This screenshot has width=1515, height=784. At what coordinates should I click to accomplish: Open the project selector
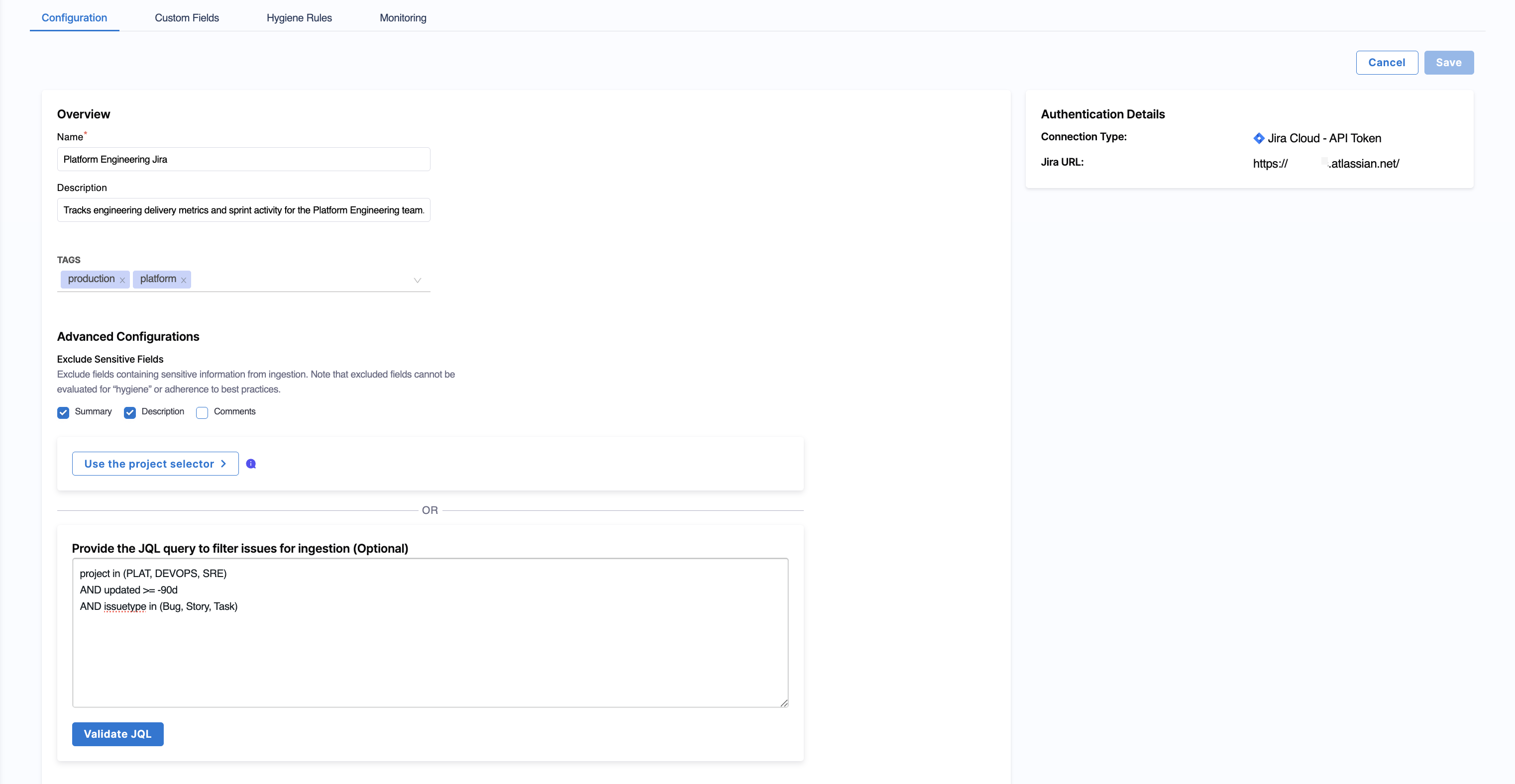(x=155, y=464)
